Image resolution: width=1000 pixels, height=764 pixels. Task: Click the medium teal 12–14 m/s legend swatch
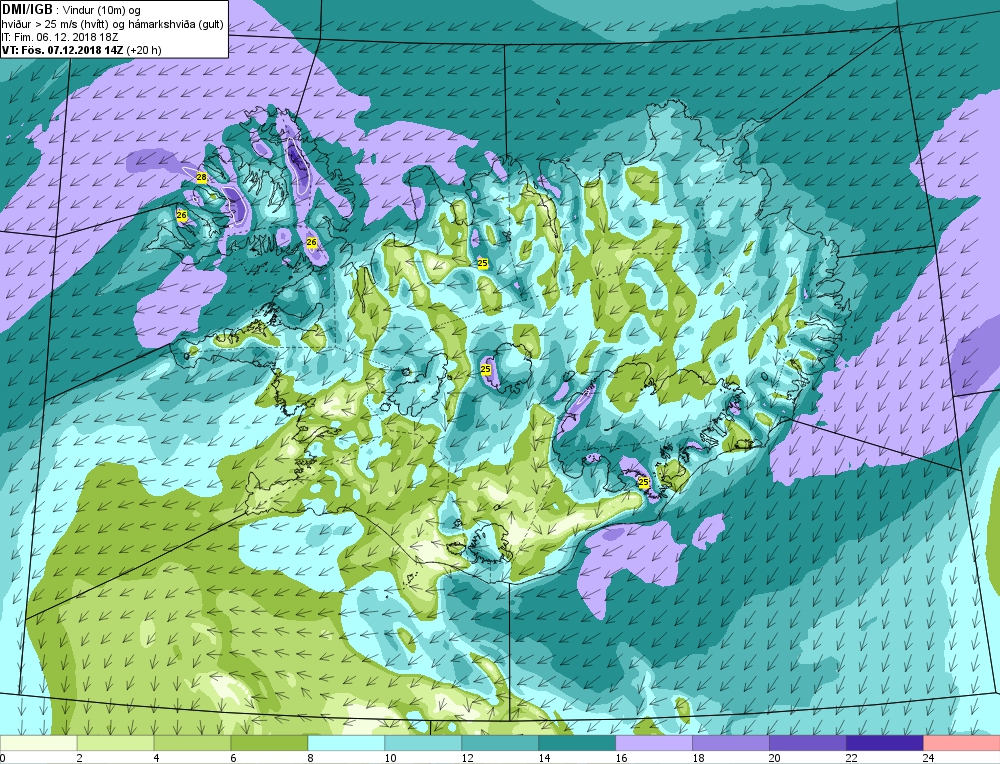[500, 743]
